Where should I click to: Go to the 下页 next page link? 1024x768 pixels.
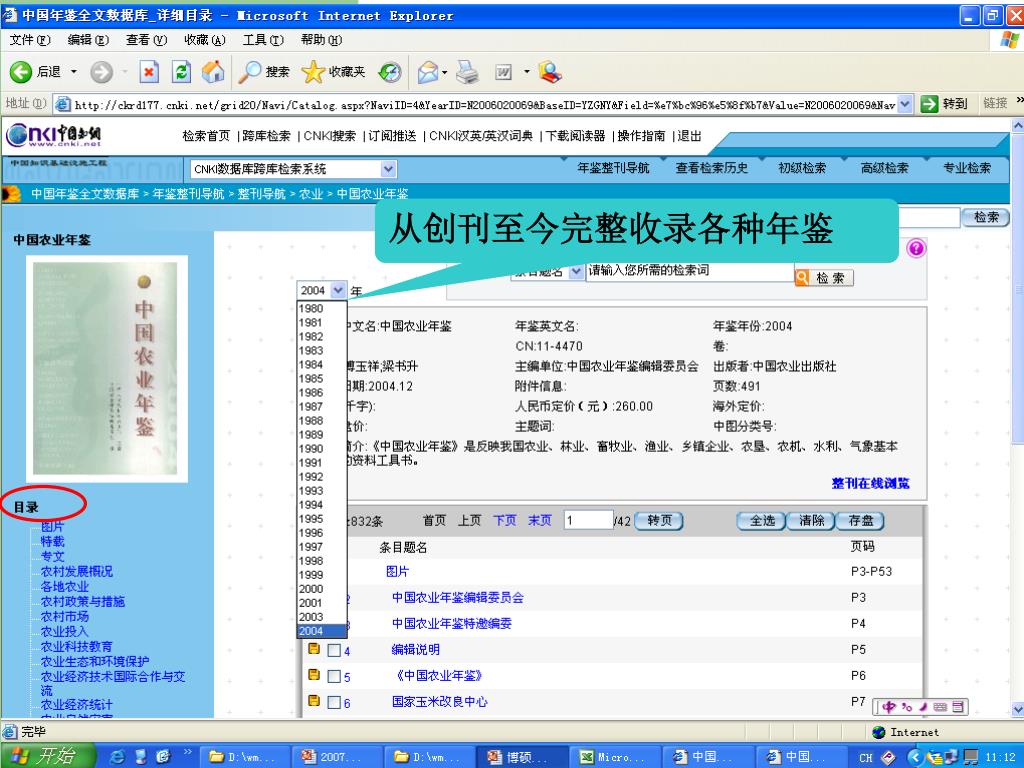tap(504, 520)
